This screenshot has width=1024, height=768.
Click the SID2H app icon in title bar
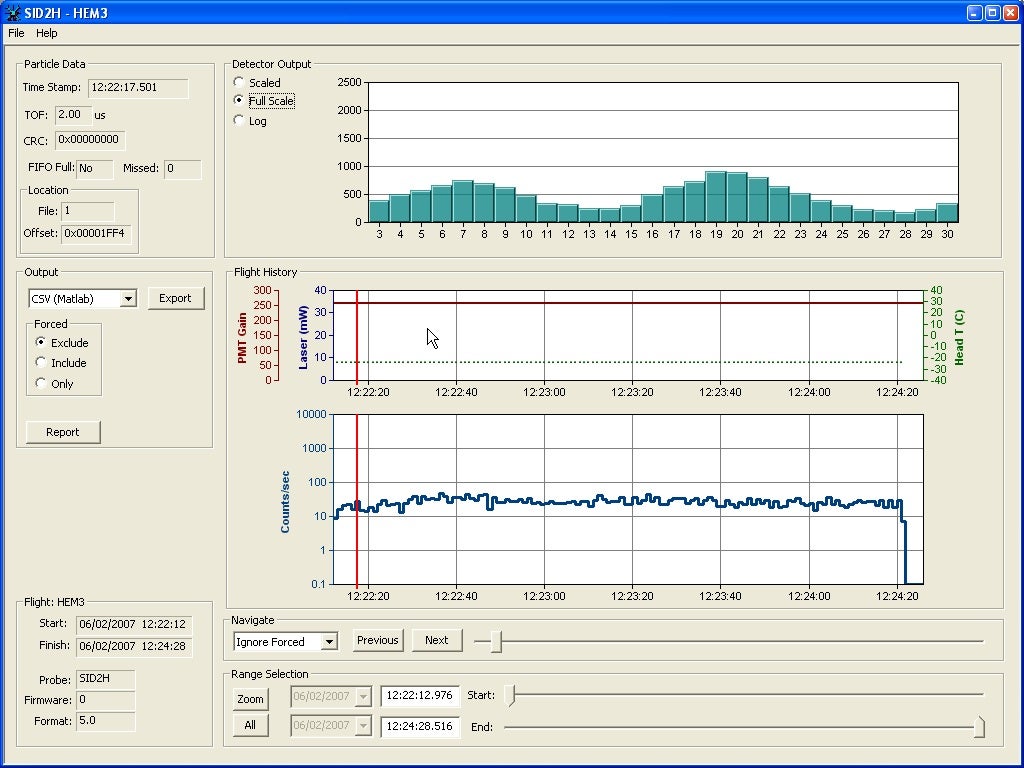pos(12,13)
